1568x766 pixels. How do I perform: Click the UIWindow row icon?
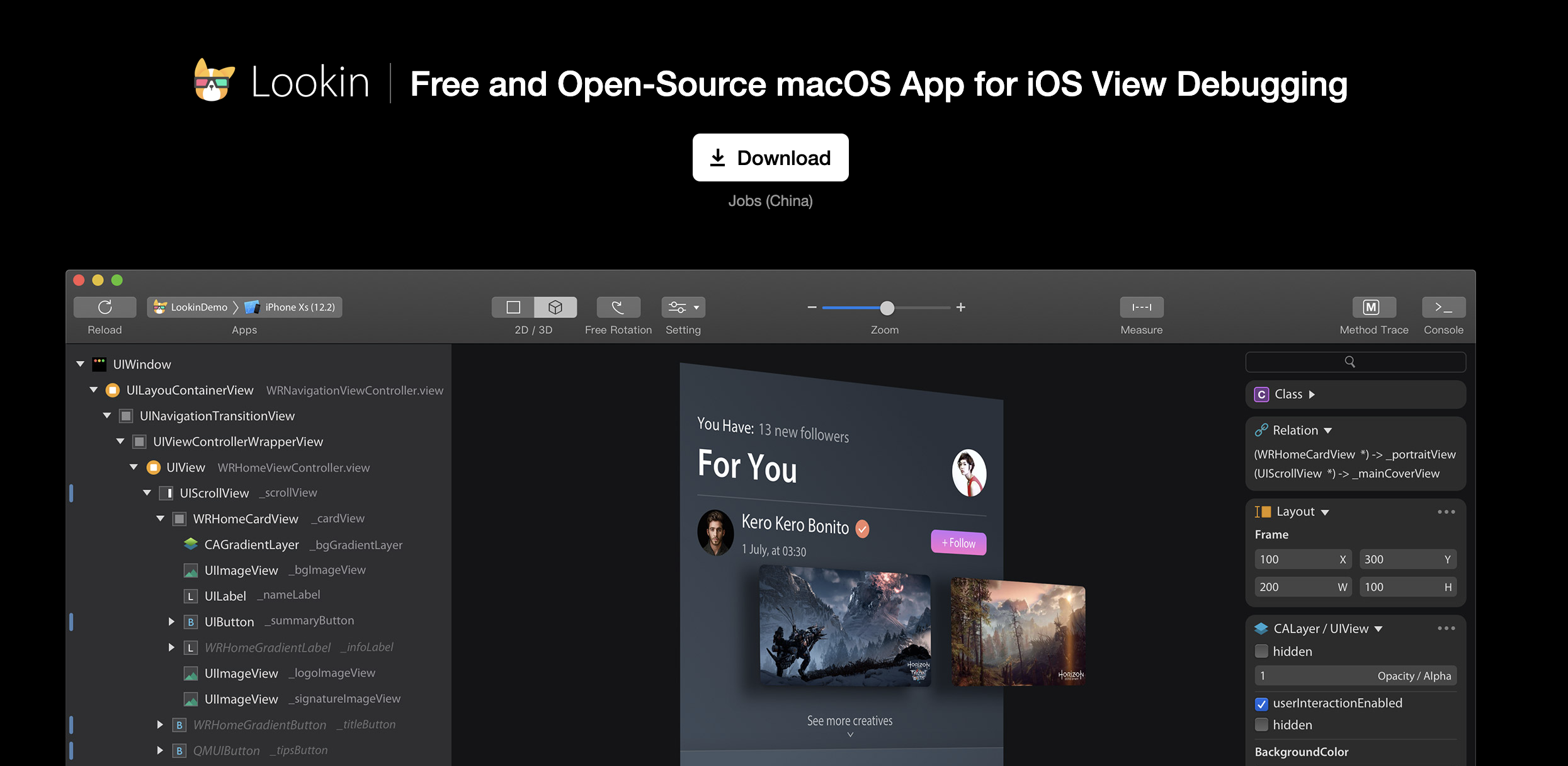click(x=99, y=364)
